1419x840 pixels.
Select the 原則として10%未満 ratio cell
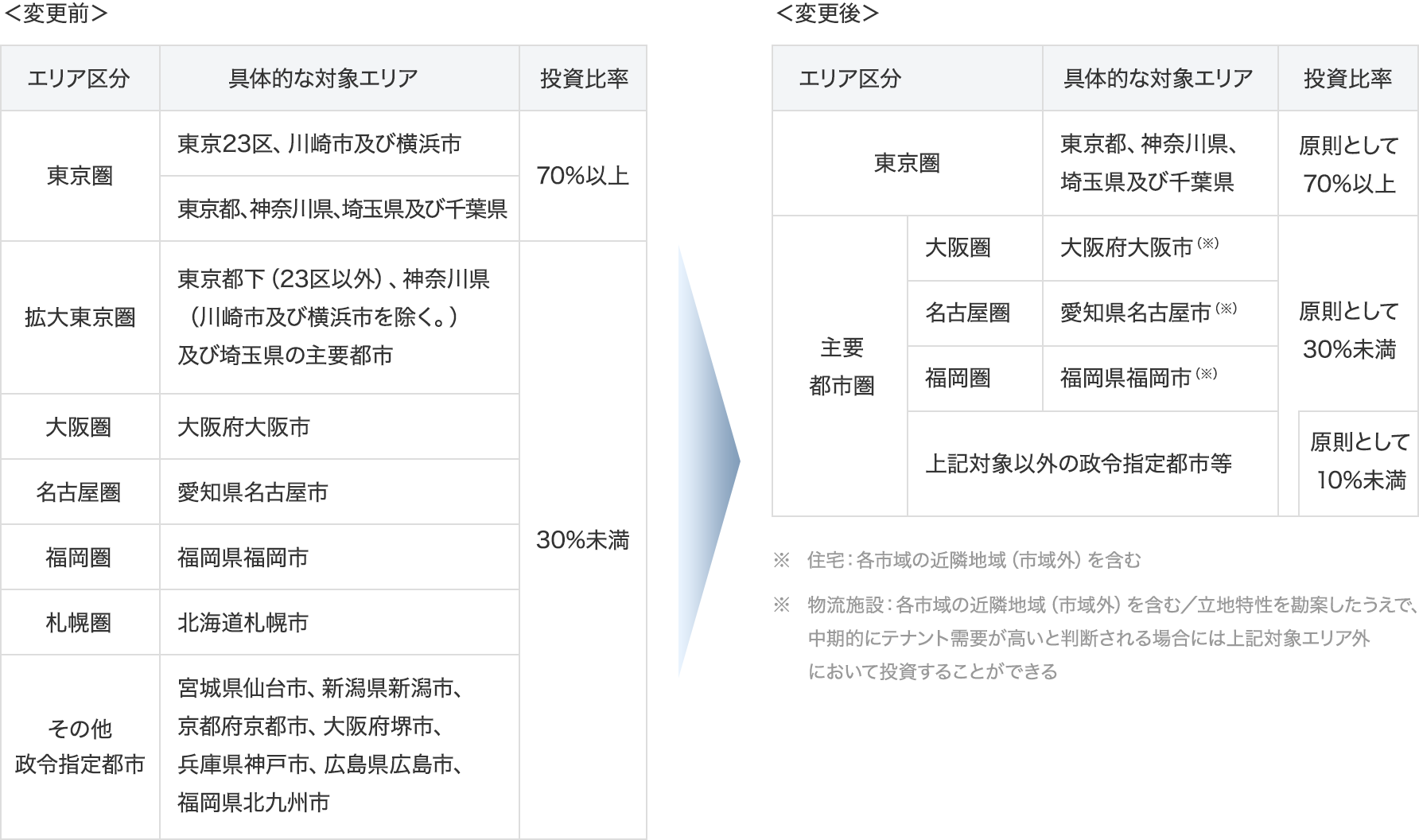(1359, 461)
